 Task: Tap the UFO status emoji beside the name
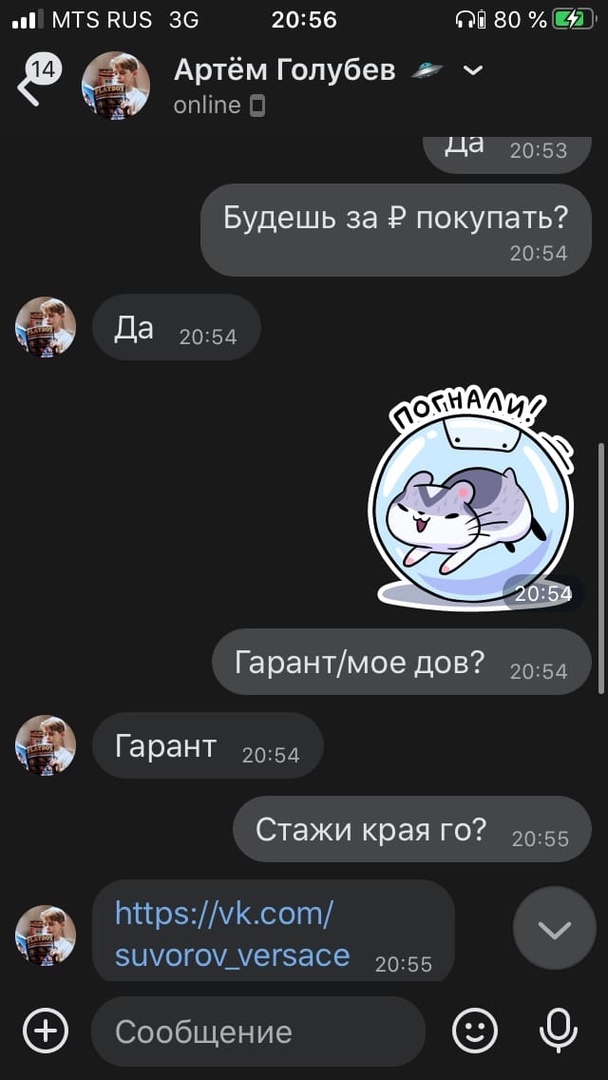pos(427,70)
